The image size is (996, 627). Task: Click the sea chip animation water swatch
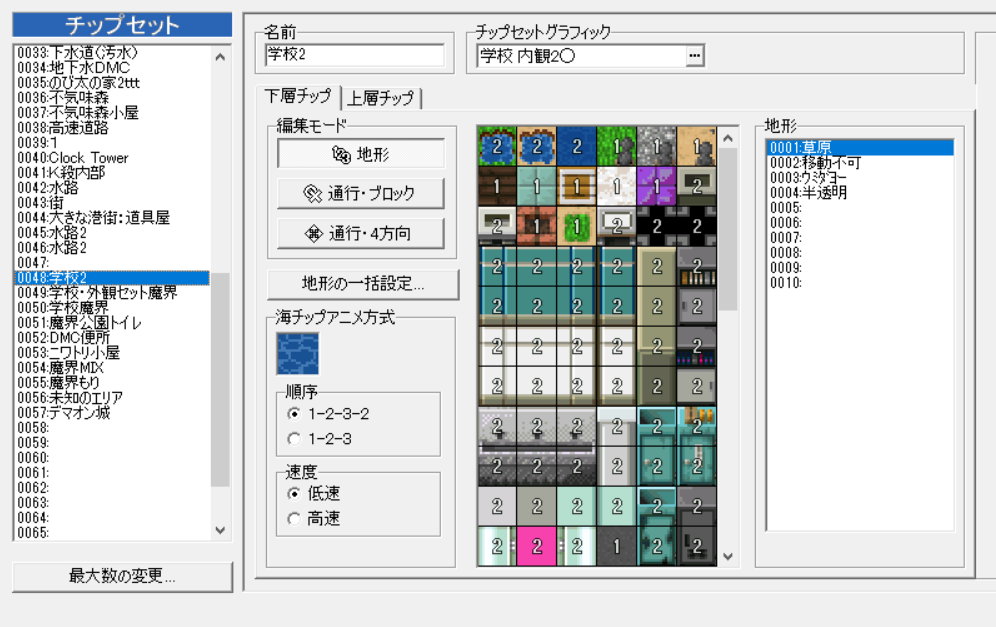[x=296, y=352]
